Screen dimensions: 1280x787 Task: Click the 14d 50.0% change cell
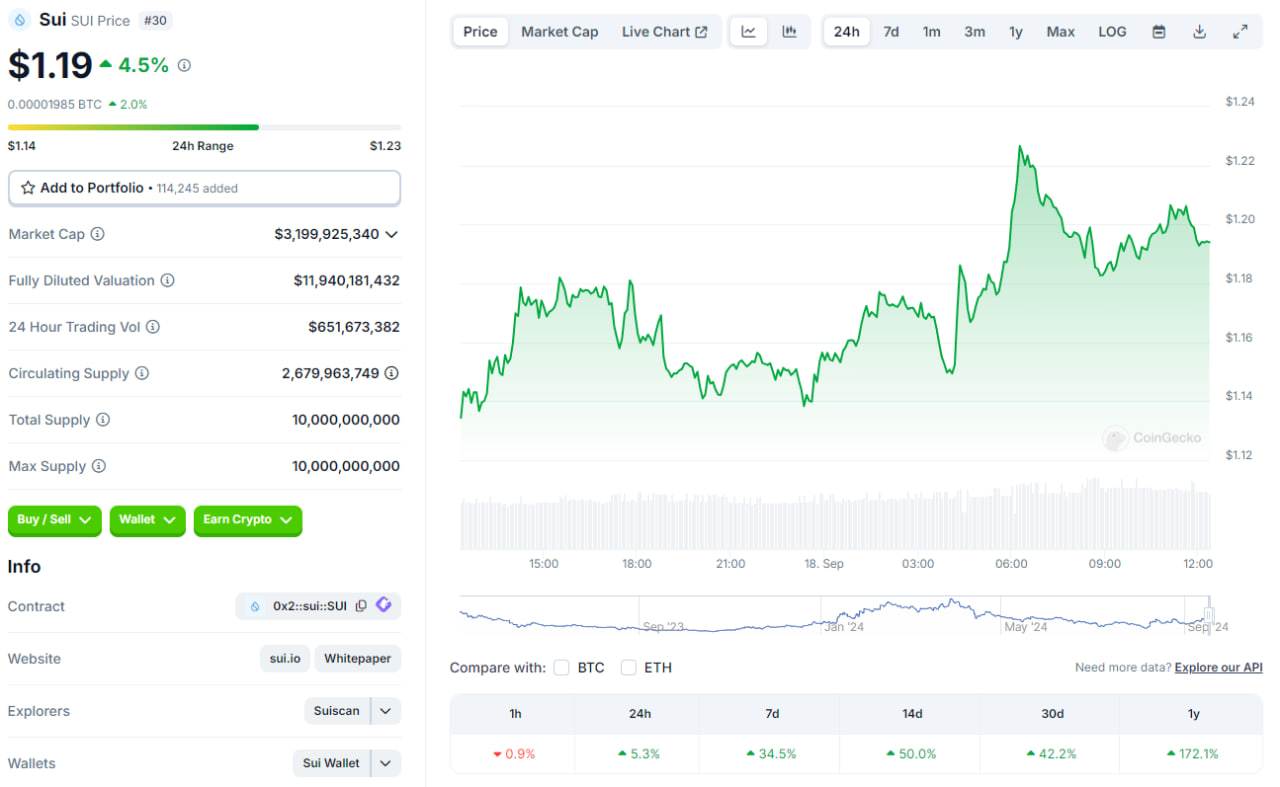click(x=912, y=754)
